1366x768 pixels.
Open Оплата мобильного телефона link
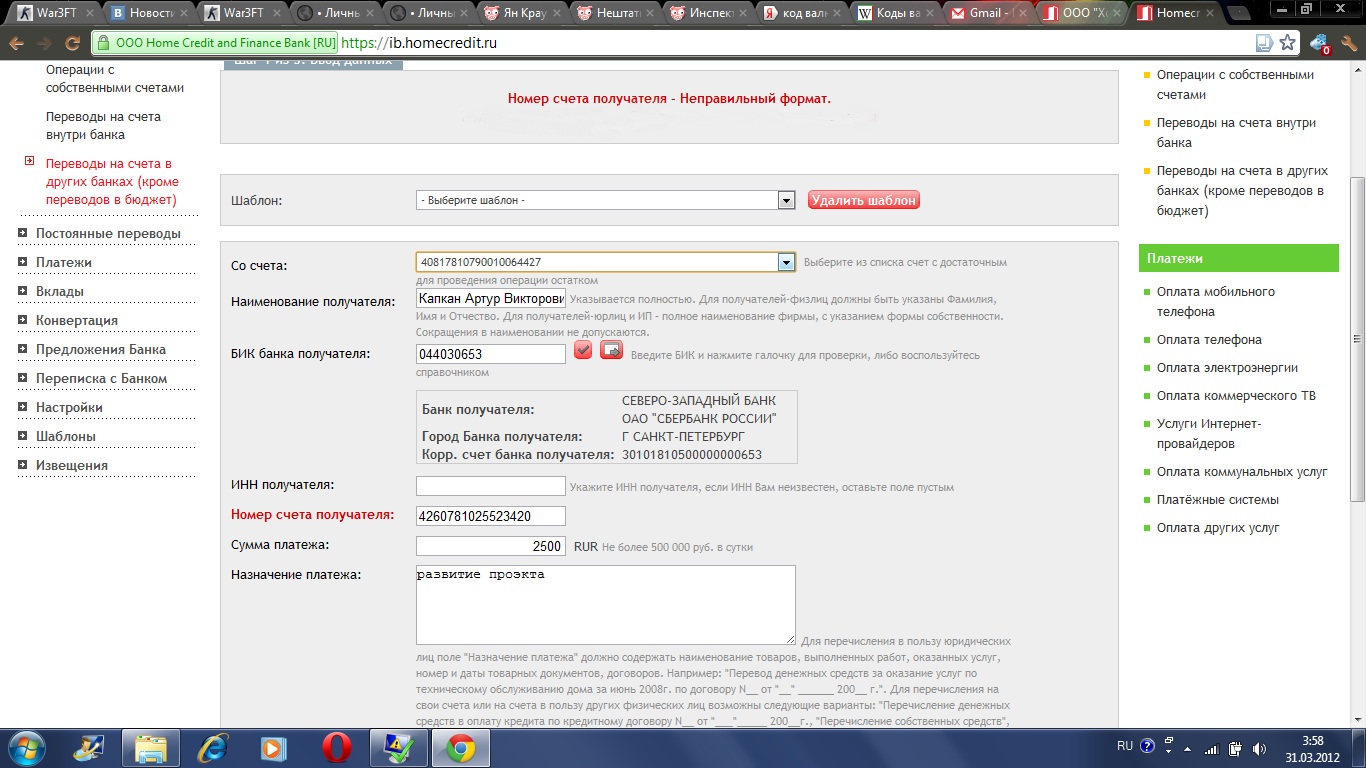coord(1216,301)
